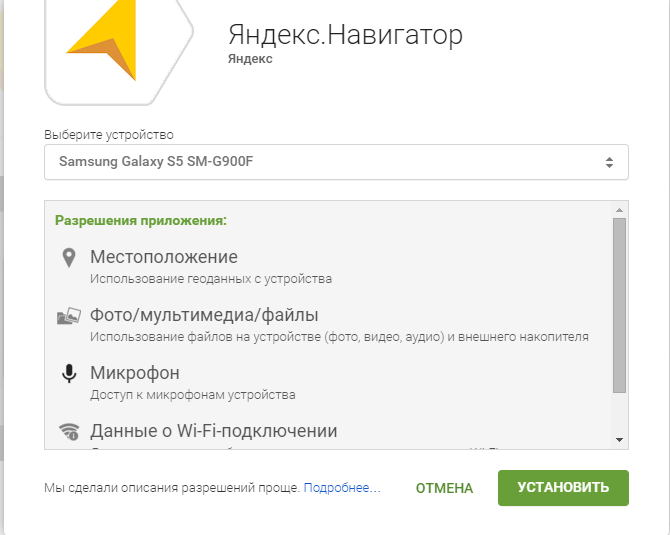Open the Подробнее... link
This screenshot has width=670, height=535.
coord(342,488)
